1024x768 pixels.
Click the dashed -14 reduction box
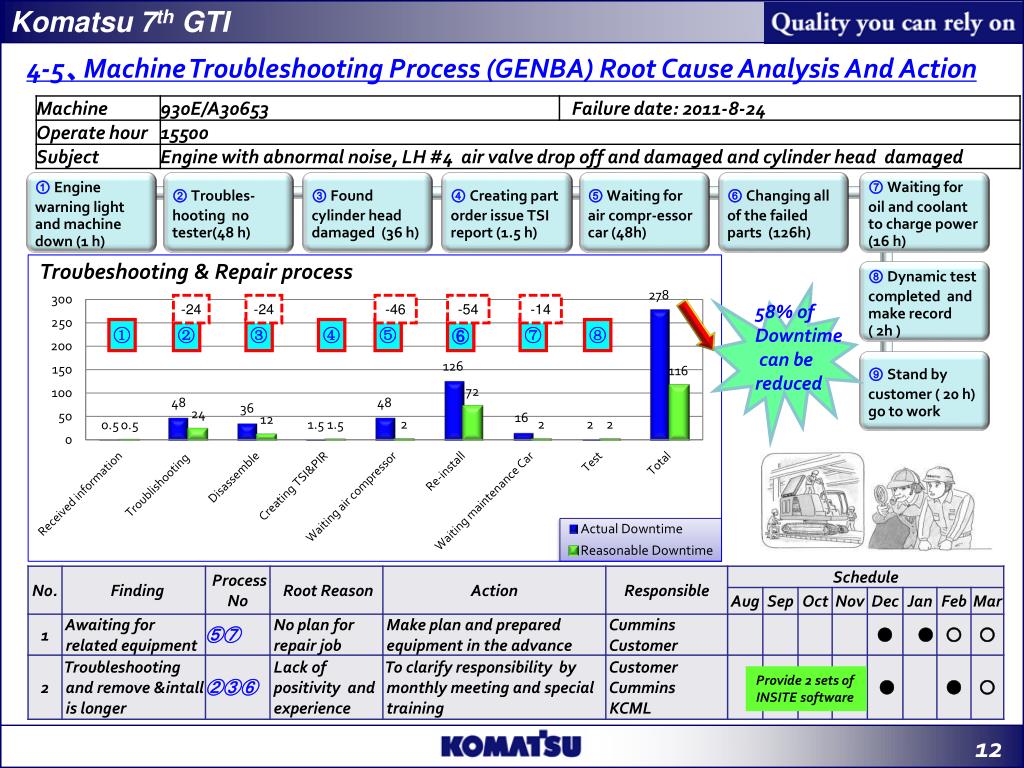coord(540,309)
